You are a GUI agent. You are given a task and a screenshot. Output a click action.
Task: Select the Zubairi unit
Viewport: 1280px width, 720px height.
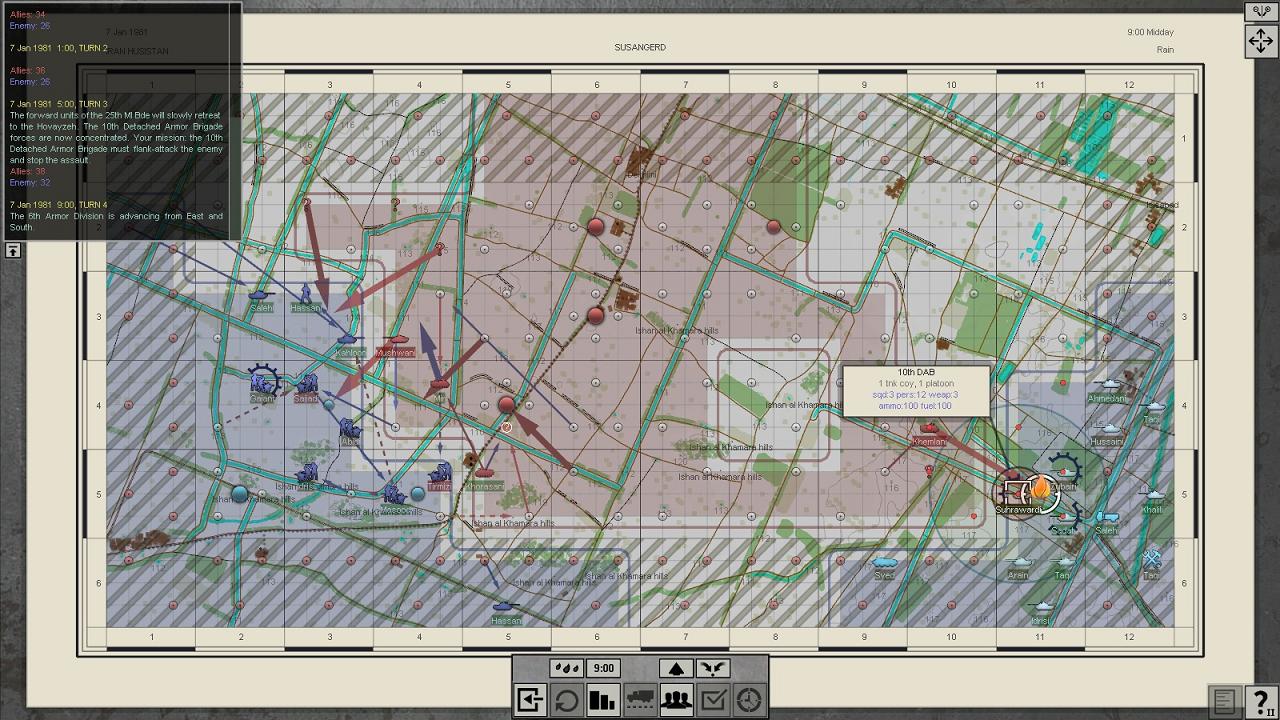click(1064, 470)
